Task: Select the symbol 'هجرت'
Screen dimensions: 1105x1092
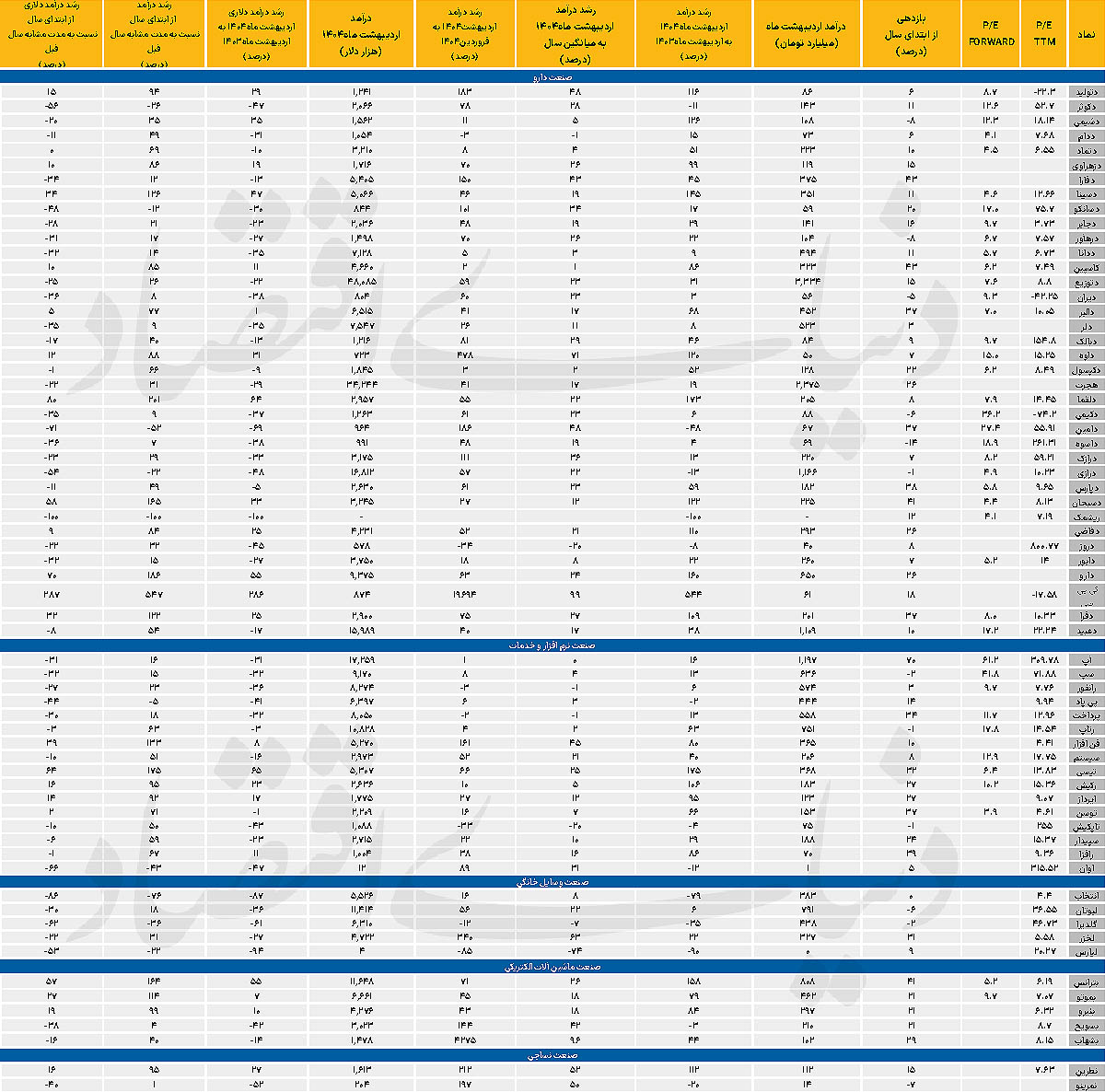Action: pos(1086,383)
